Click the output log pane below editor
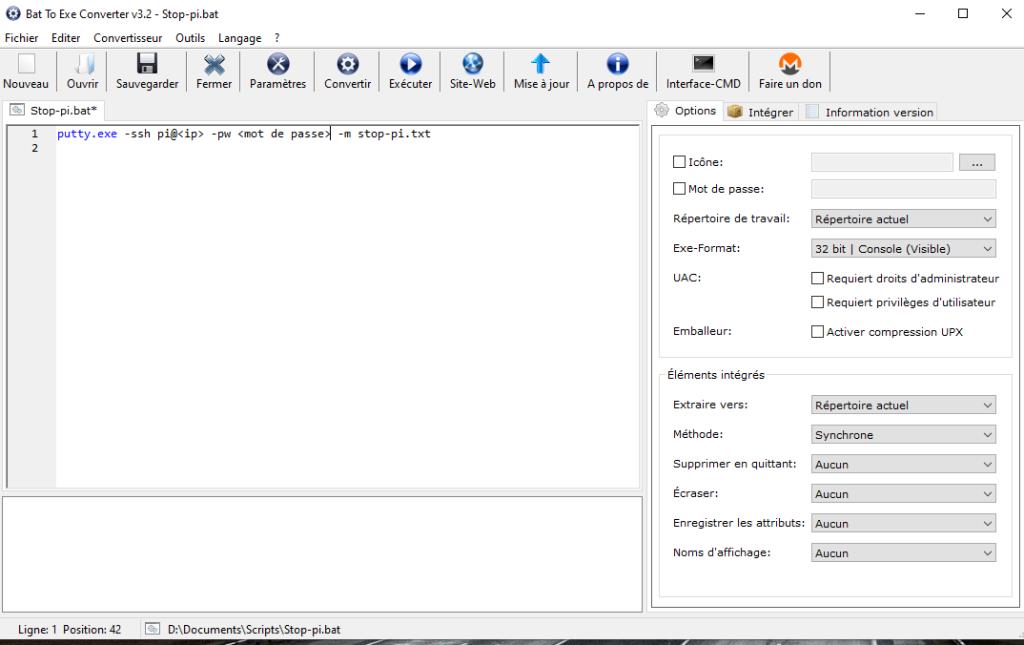1024x645 pixels. click(x=322, y=554)
